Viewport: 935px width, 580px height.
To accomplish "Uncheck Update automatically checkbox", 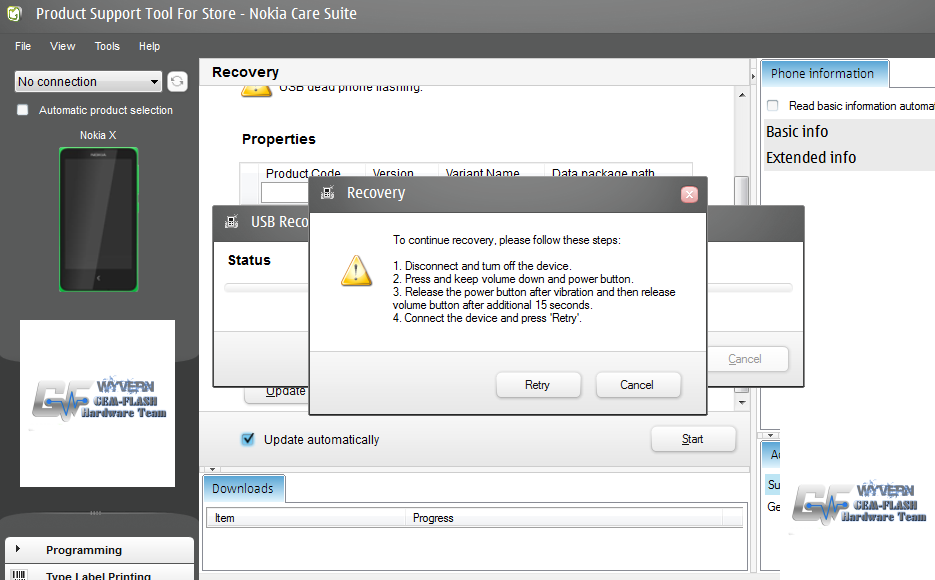I will (x=247, y=439).
